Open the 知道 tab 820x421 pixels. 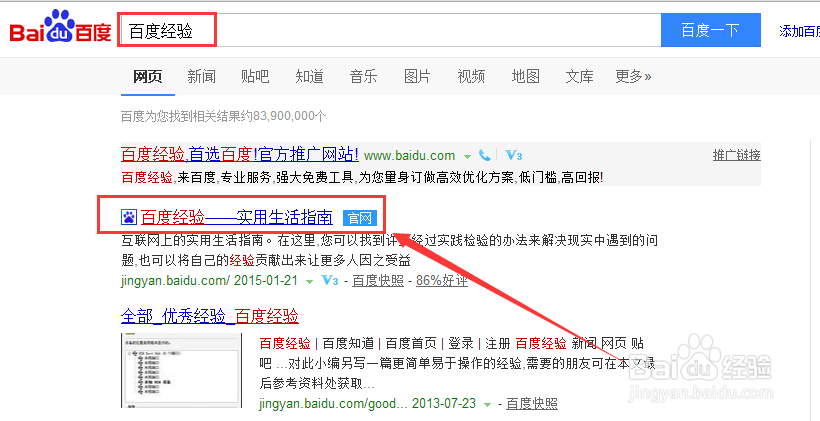(310, 76)
